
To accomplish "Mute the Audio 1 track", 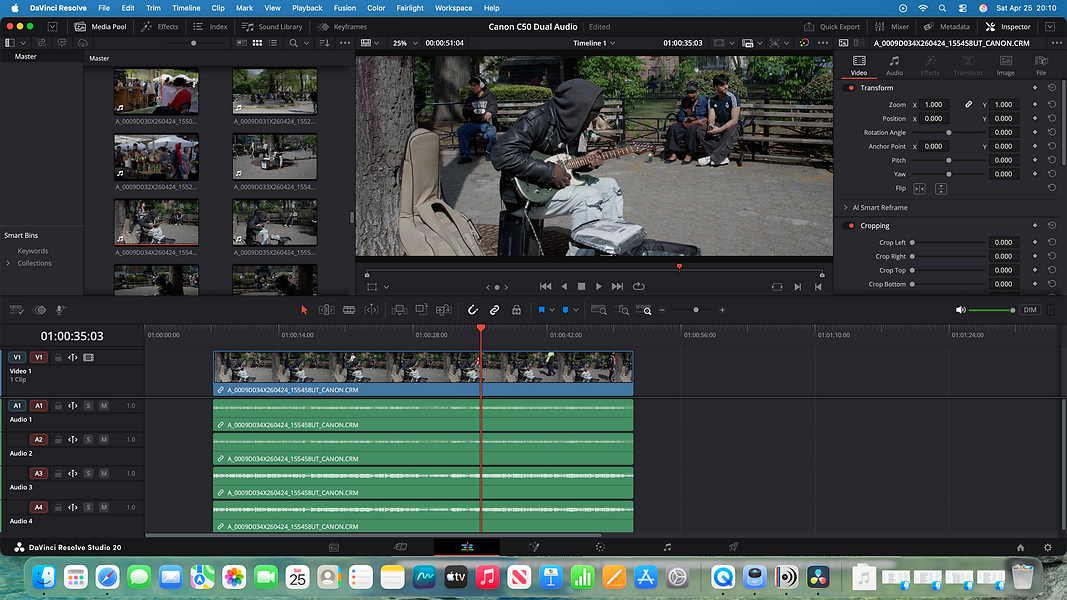I will 103,405.
